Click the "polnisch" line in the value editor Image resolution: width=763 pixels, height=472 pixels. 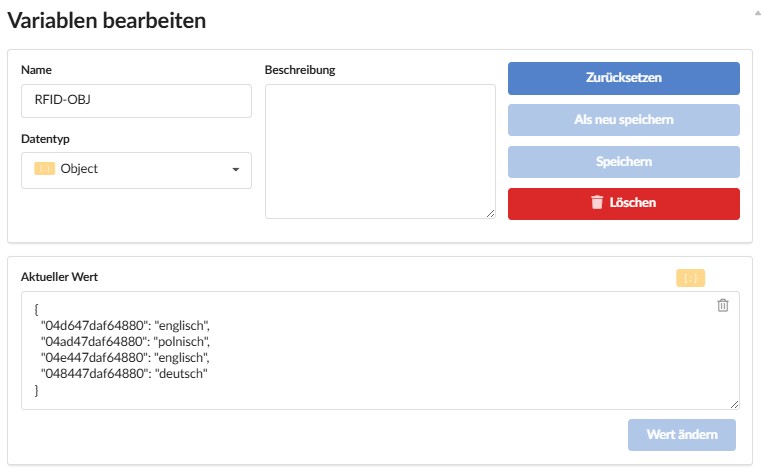pos(123,341)
